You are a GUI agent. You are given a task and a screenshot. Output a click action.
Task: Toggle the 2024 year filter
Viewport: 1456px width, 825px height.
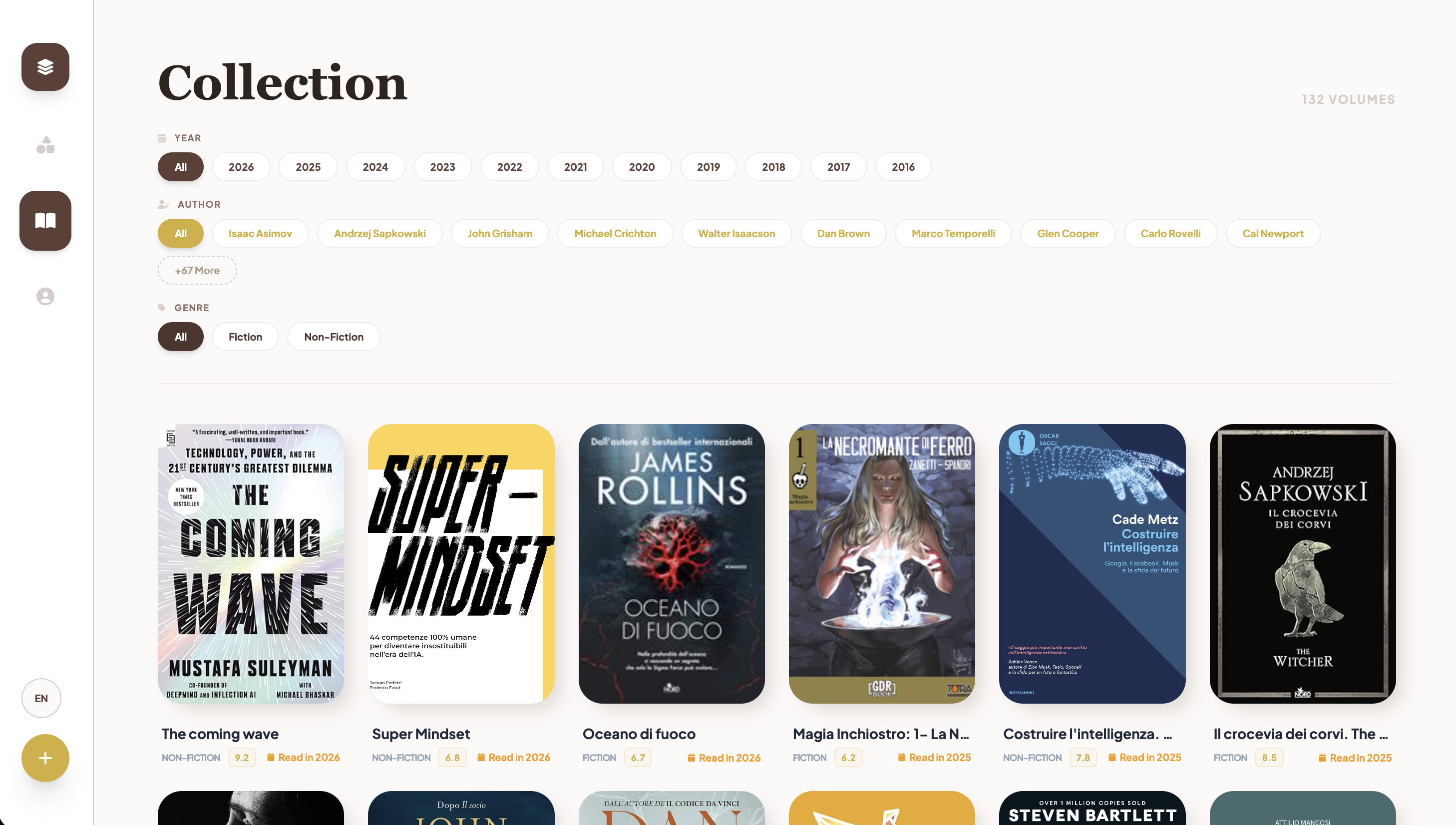tap(375, 167)
